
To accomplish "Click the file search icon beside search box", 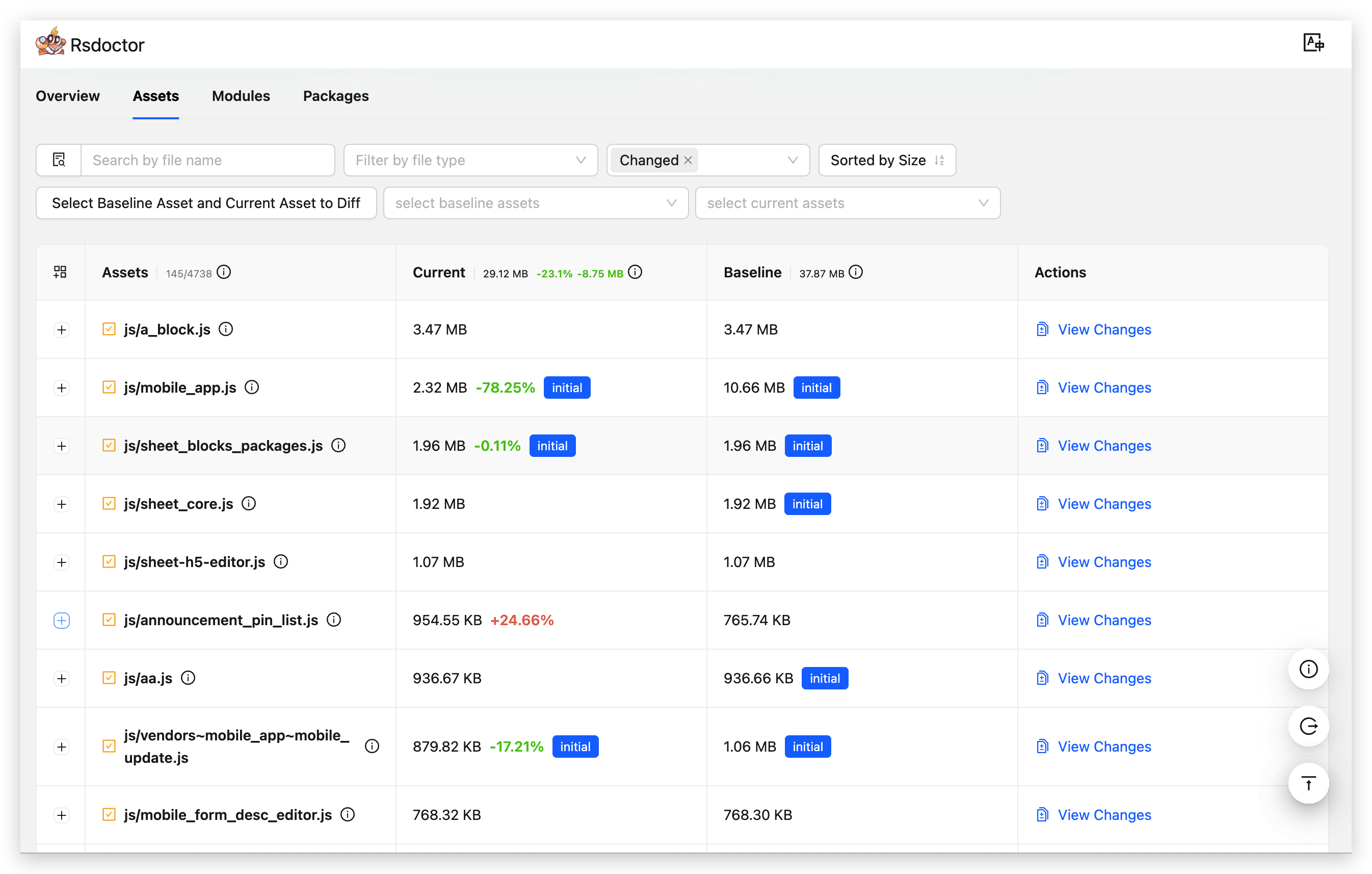I will [x=59, y=160].
